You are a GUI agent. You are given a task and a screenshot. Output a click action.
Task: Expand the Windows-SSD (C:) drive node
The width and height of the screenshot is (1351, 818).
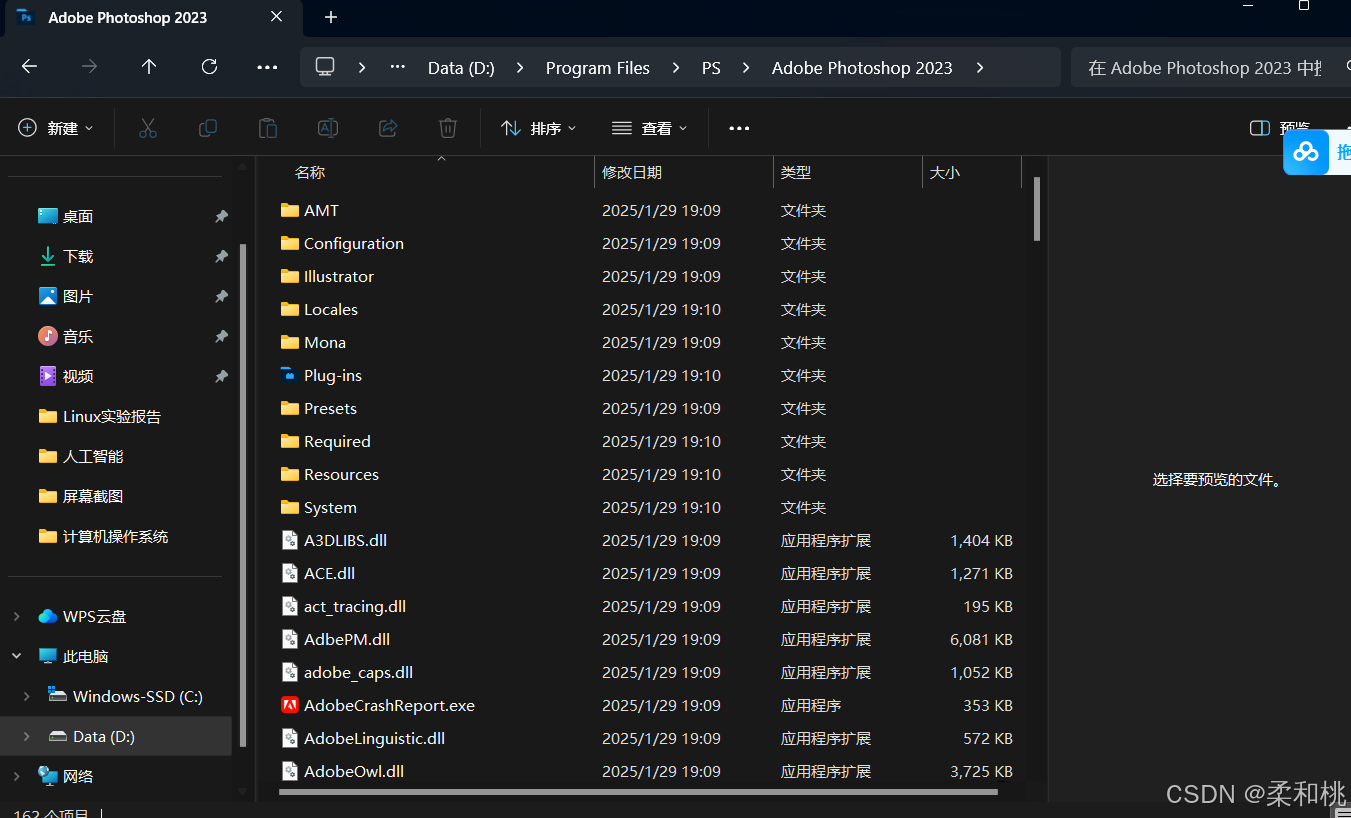[x=26, y=696]
